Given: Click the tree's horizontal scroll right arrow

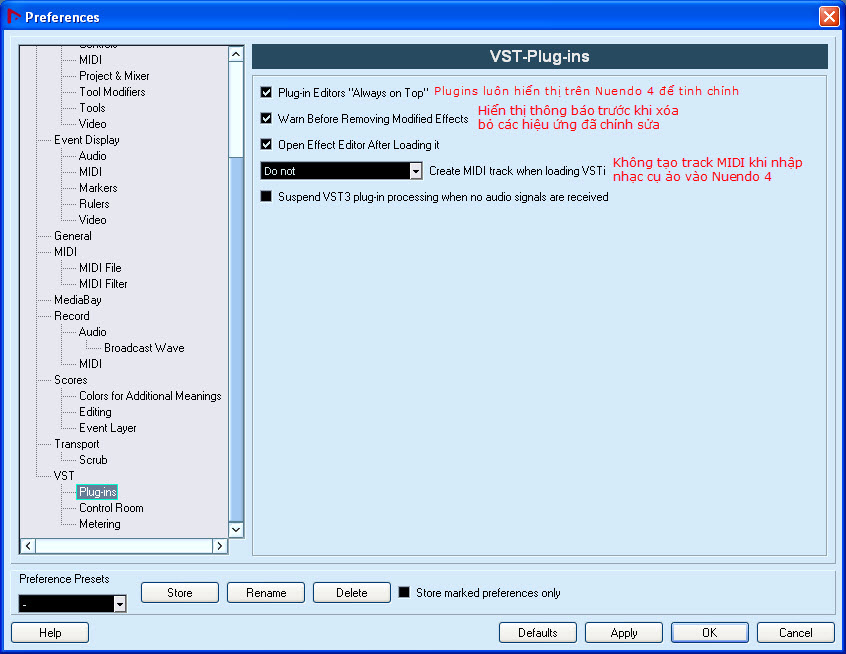Looking at the screenshot, I should click(220, 546).
